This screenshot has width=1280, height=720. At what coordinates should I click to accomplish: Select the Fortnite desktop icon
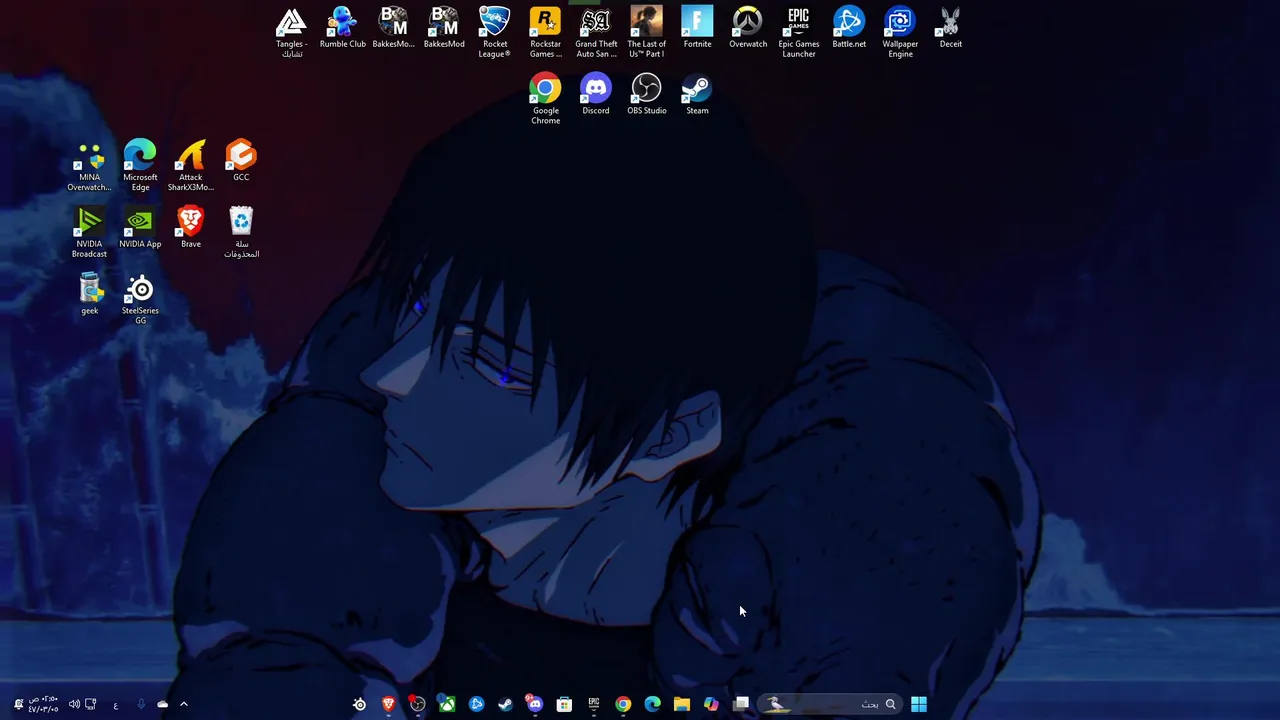click(697, 28)
